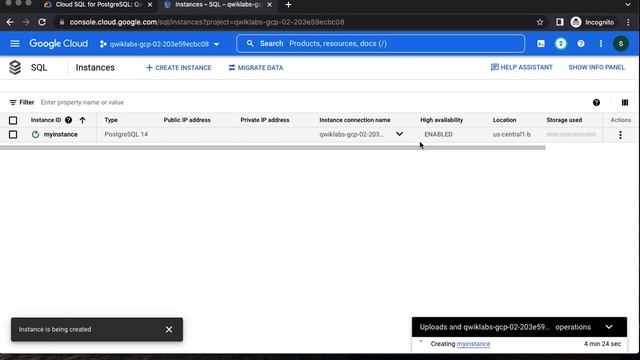The width and height of the screenshot is (640, 360).
Task: Click the storage used progress bar
Action: coord(571,134)
